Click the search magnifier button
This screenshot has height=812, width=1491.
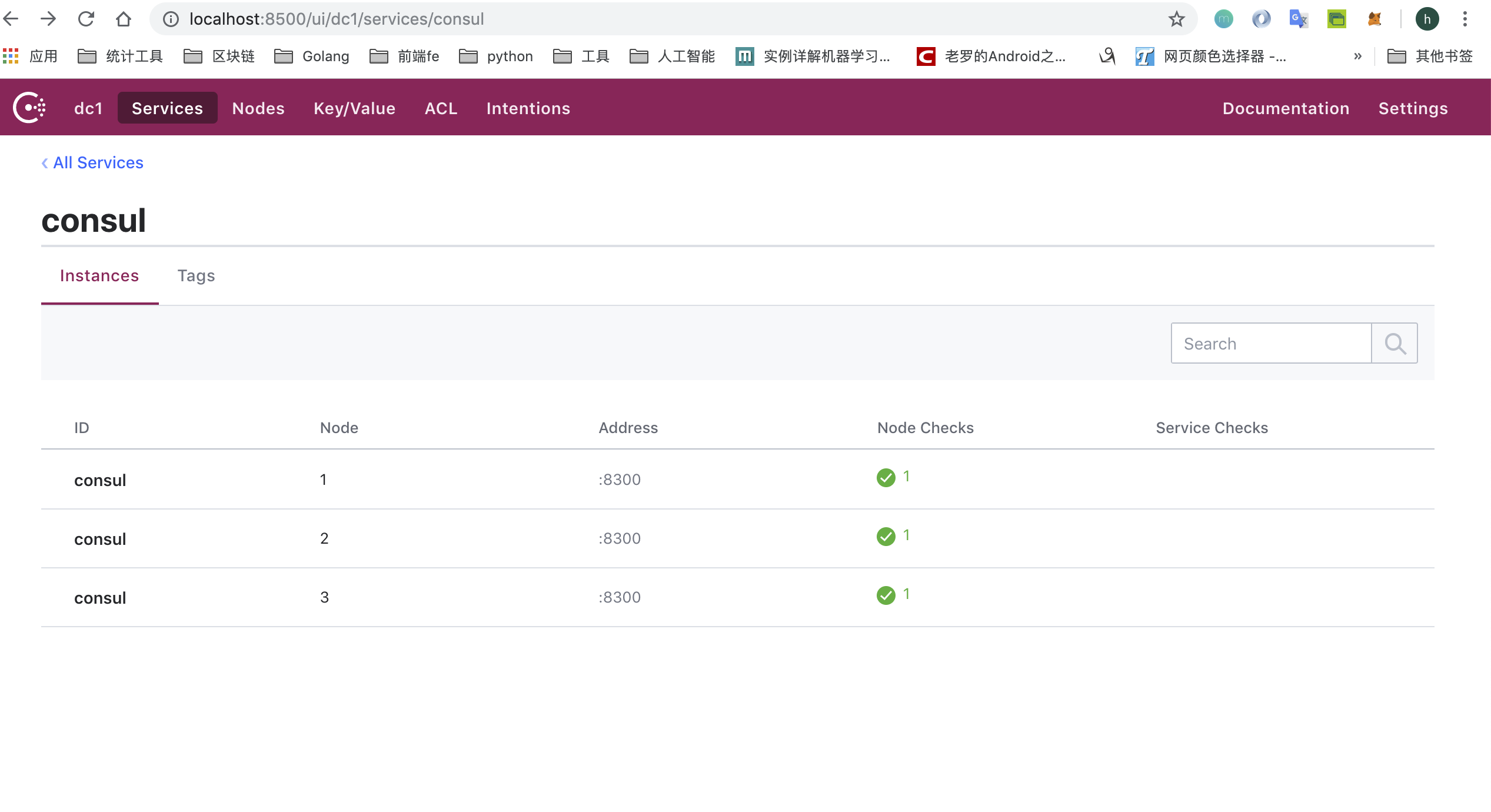tap(1394, 343)
